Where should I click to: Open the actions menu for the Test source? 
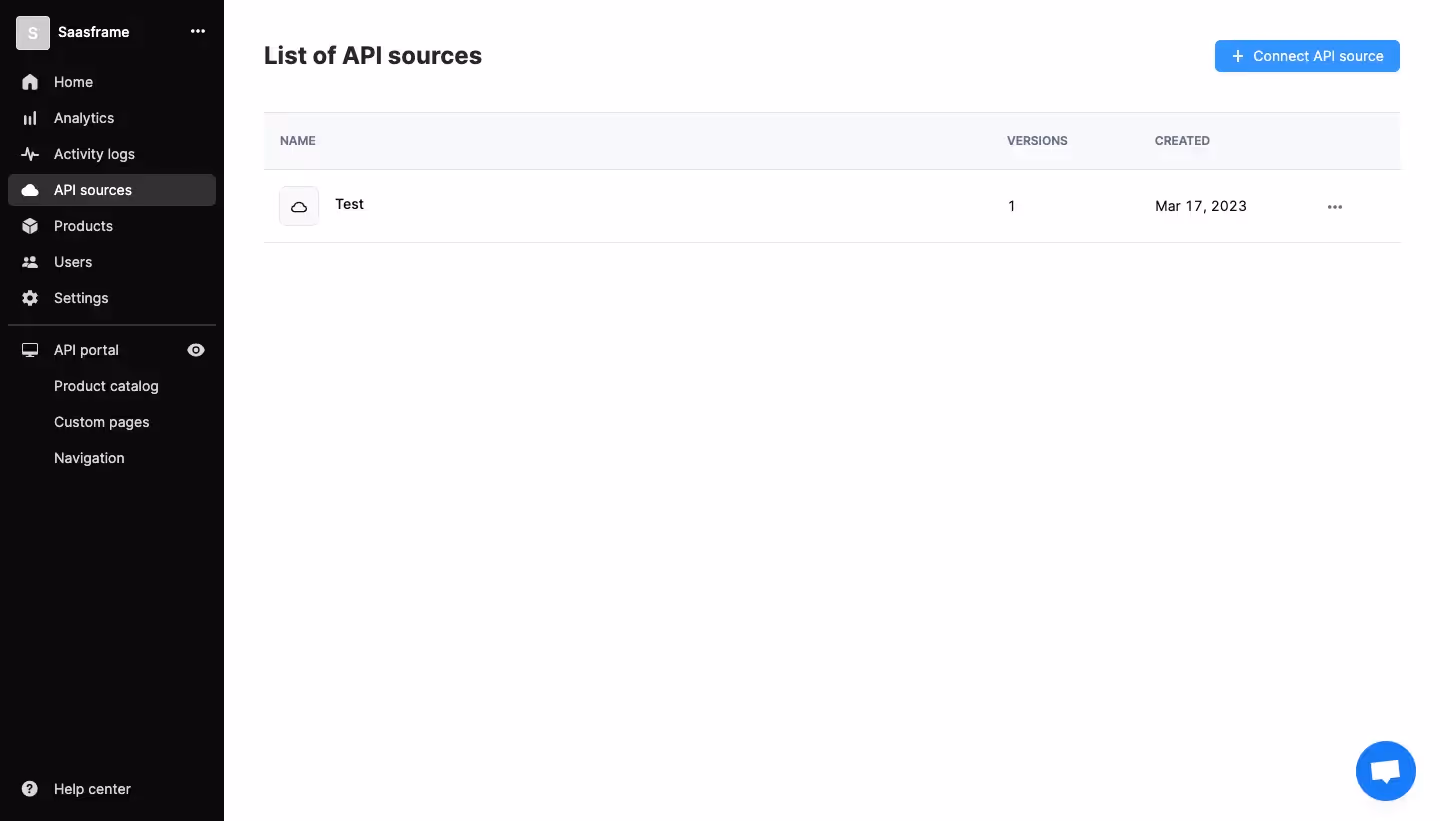point(1335,206)
